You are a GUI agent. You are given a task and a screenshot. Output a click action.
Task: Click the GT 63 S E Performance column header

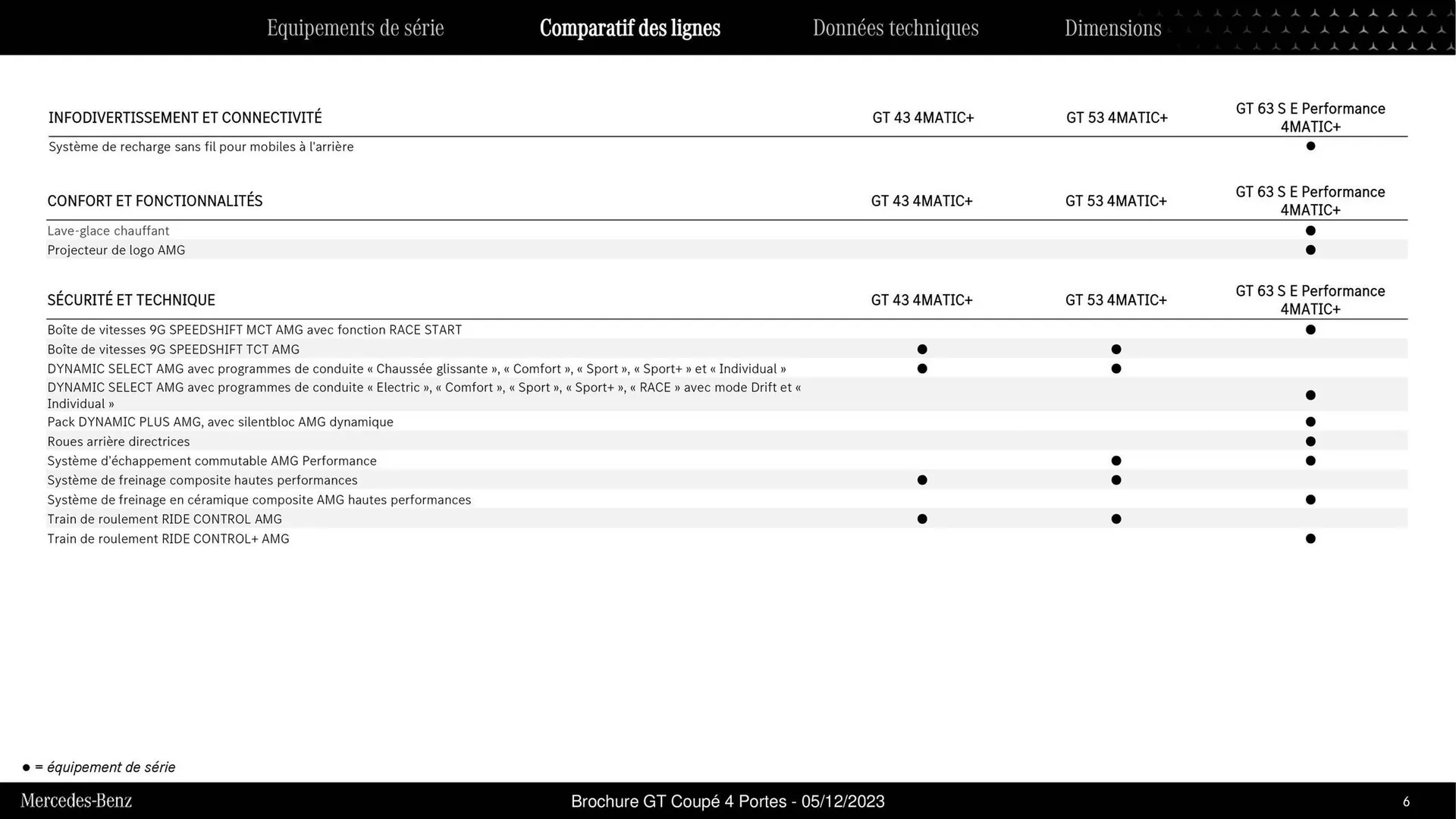(x=1310, y=118)
